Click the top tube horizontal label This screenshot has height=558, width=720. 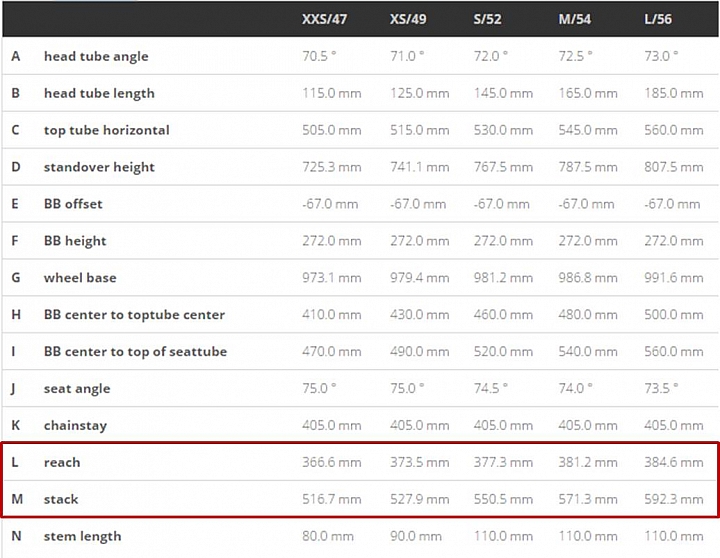107,130
